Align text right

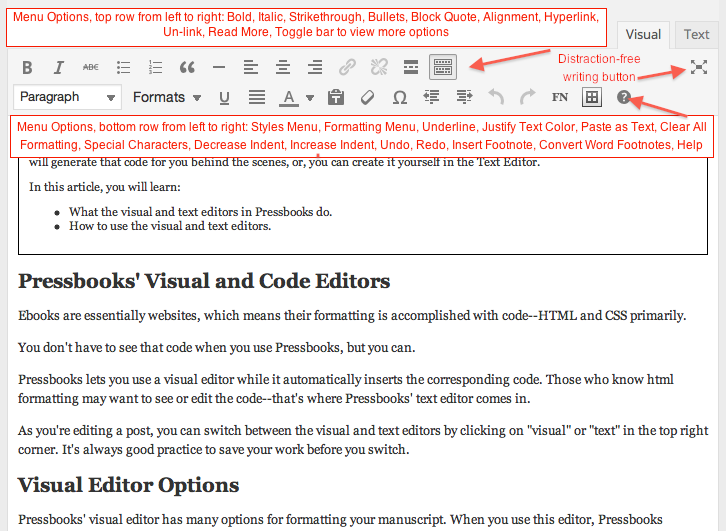click(x=315, y=68)
